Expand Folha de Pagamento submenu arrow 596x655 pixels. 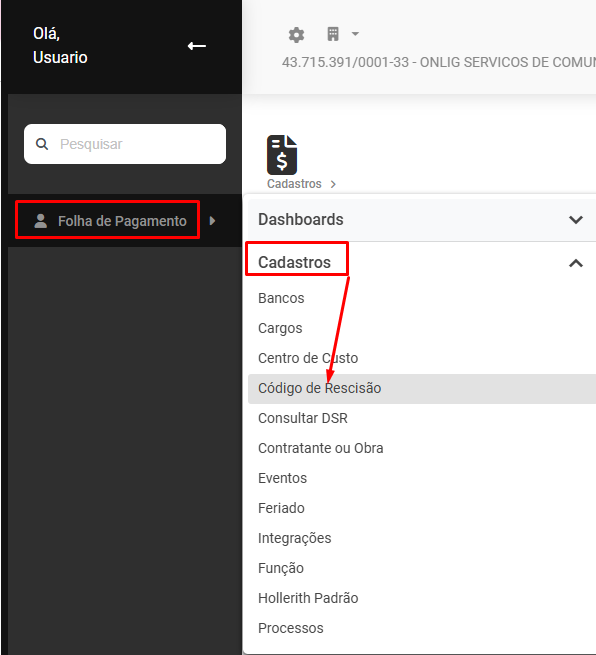click(x=212, y=221)
